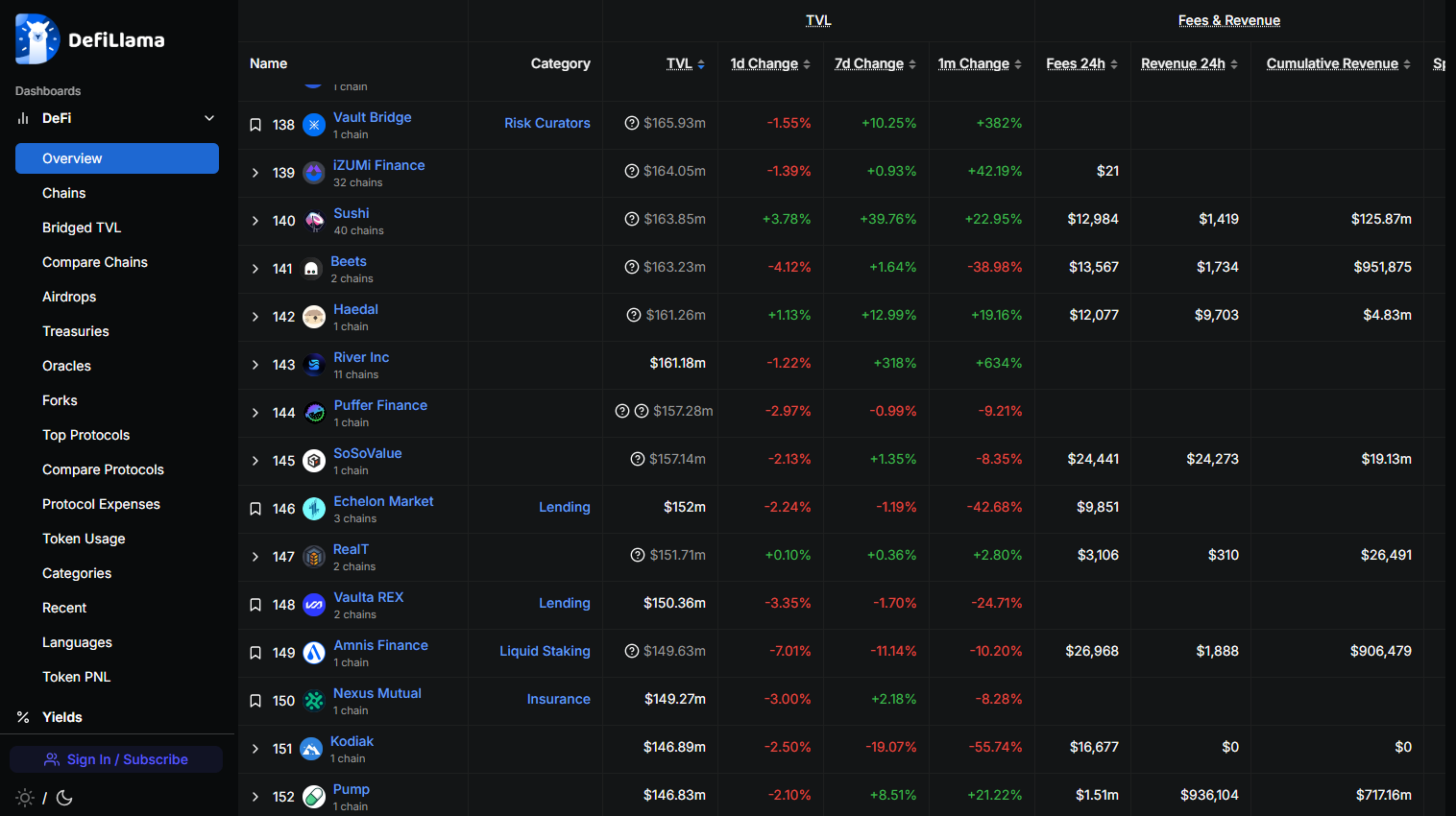
Task: Expand the iZUMi Finance row
Action: [255, 173]
